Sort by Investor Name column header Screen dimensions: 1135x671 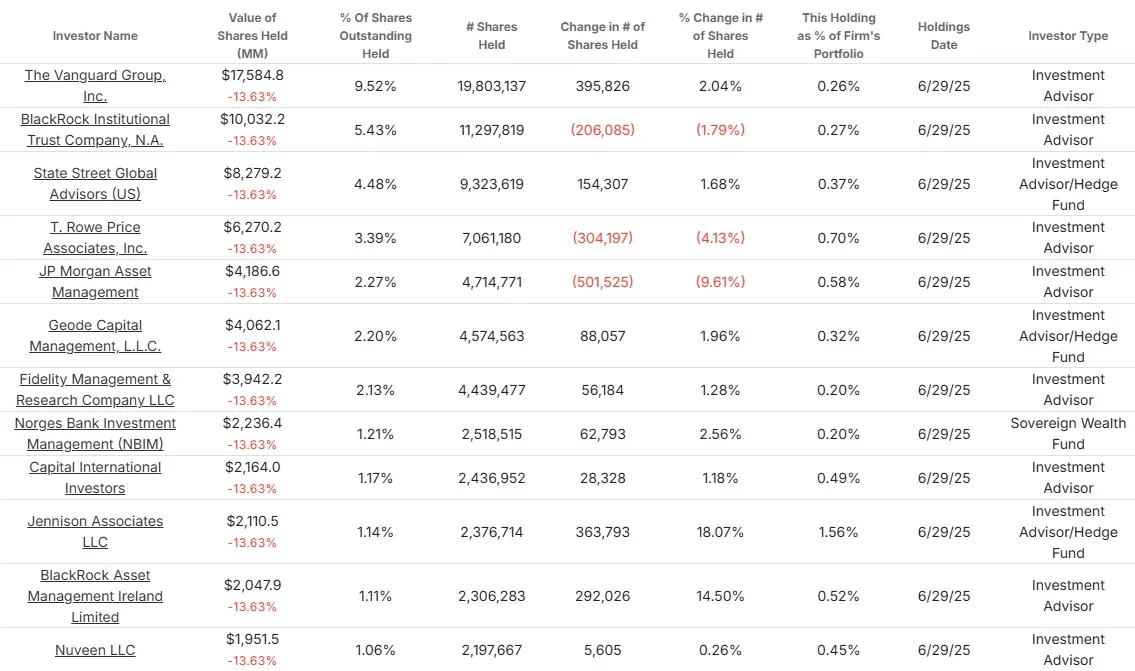[x=95, y=35]
